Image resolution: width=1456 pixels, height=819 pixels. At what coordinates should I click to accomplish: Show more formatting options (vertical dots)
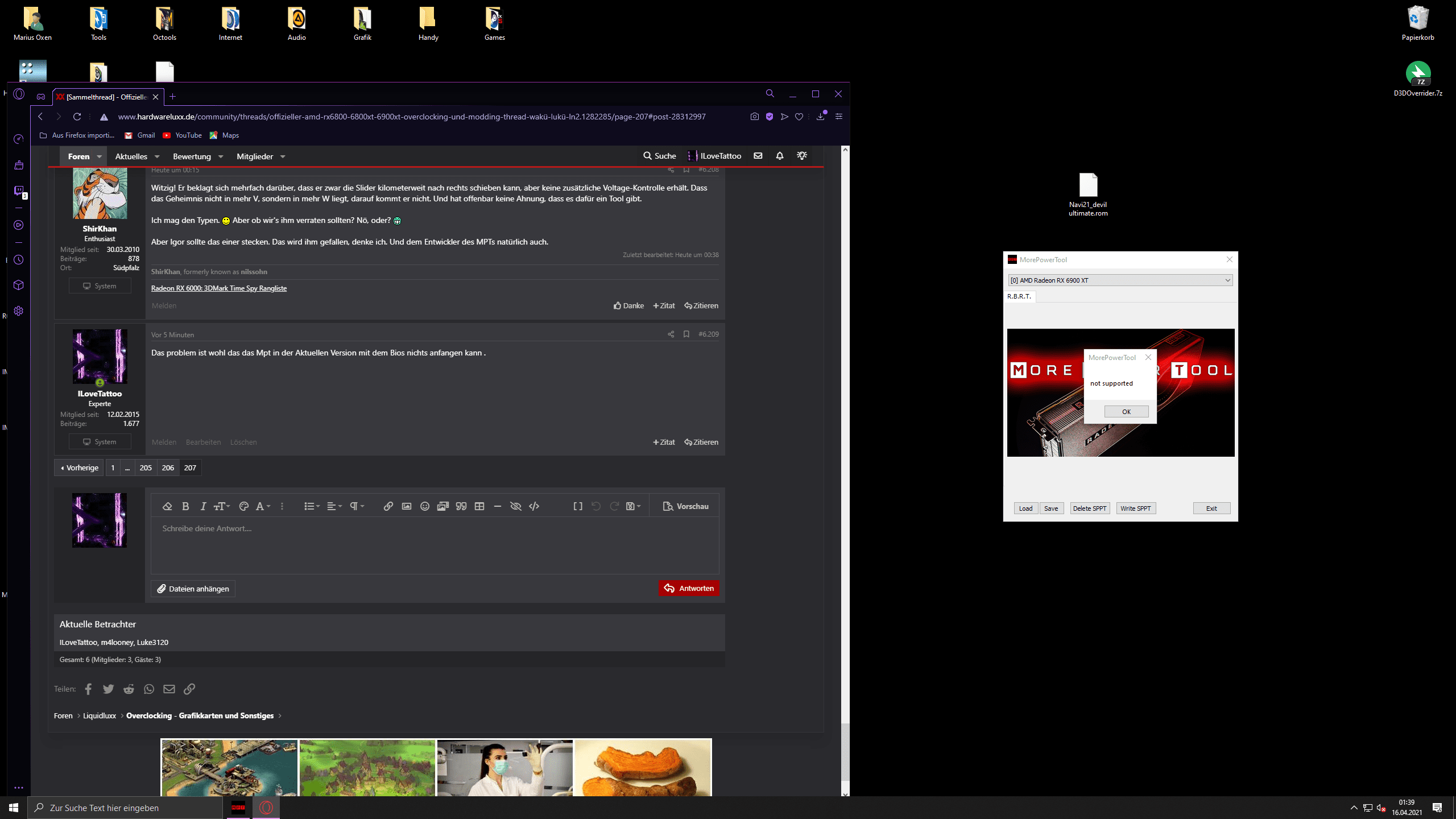tap(282, 506)
